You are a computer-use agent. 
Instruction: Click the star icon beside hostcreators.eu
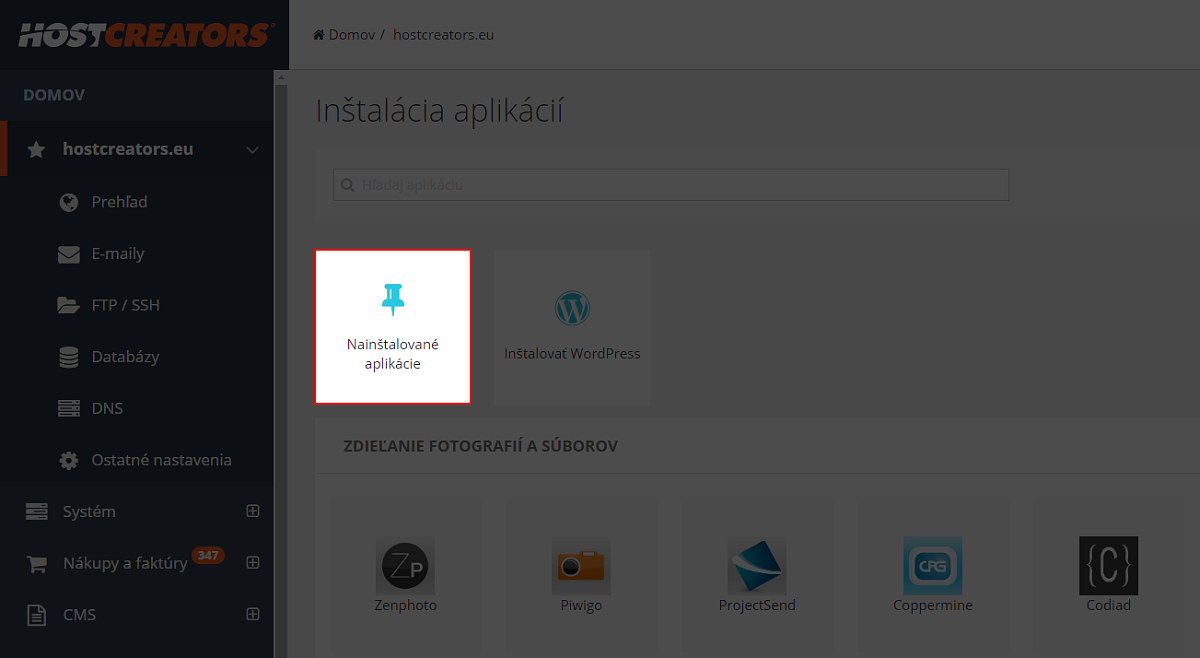36,150
